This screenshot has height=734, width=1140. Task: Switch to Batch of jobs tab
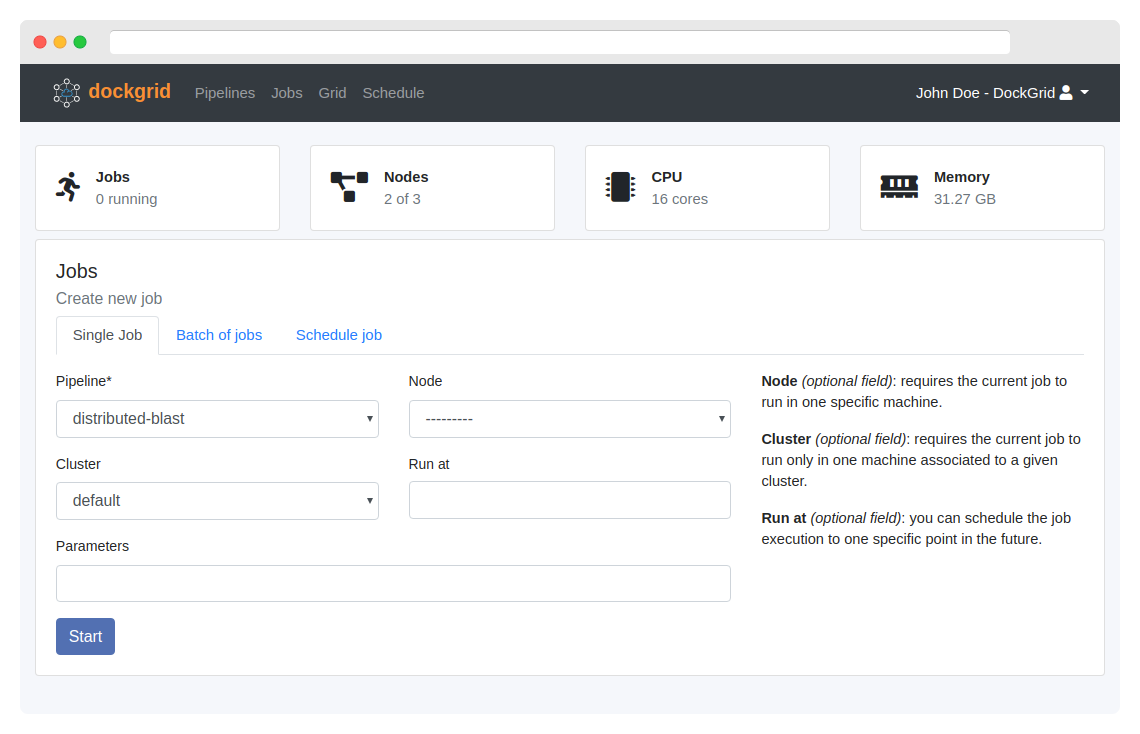219,335
